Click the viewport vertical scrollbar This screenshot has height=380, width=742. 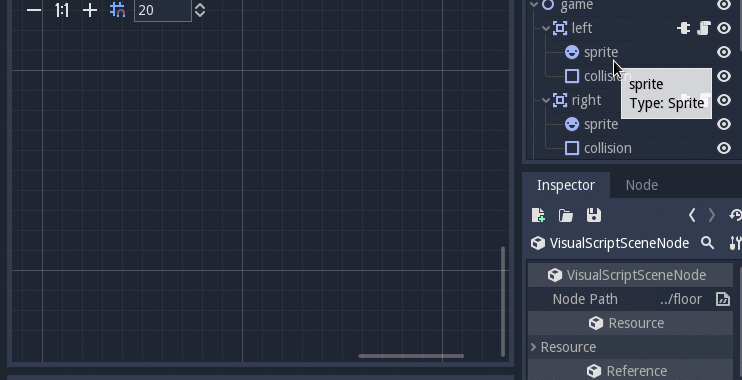[x=503, y=301]
